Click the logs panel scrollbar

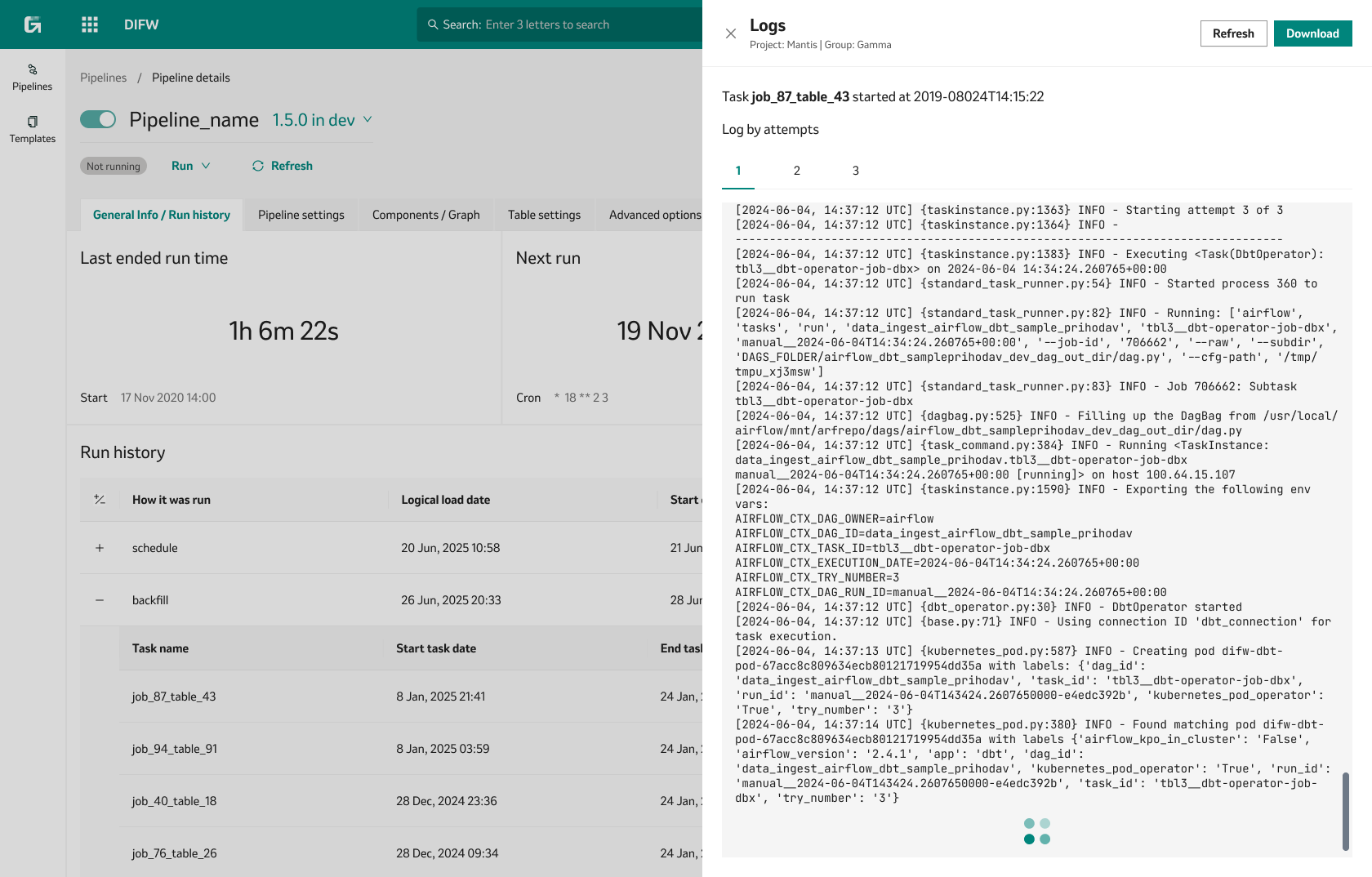(1346, 812)
